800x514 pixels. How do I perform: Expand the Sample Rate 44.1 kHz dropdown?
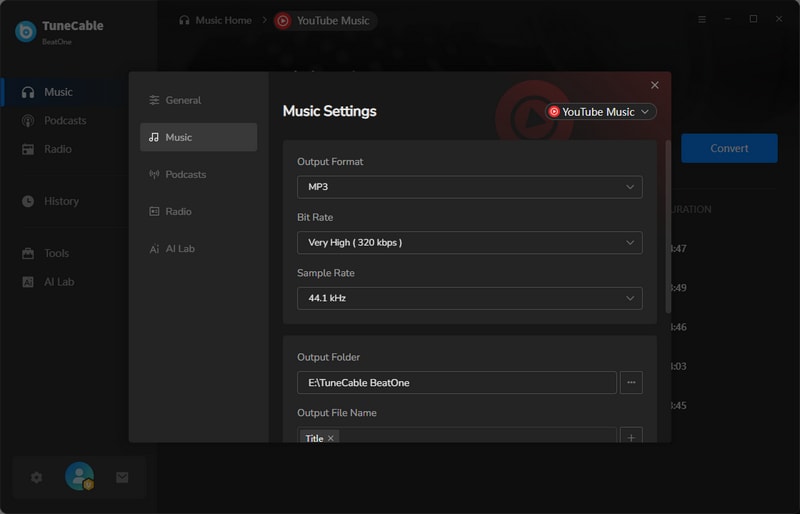click(469, 298)
